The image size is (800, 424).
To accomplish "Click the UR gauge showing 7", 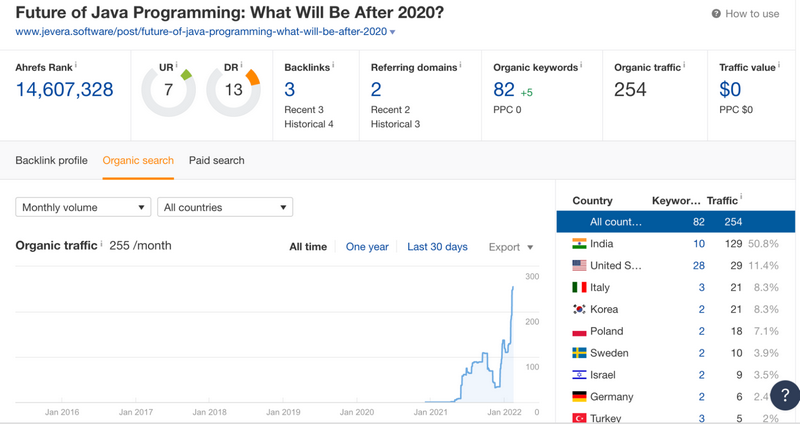I will tap(168, 90).
